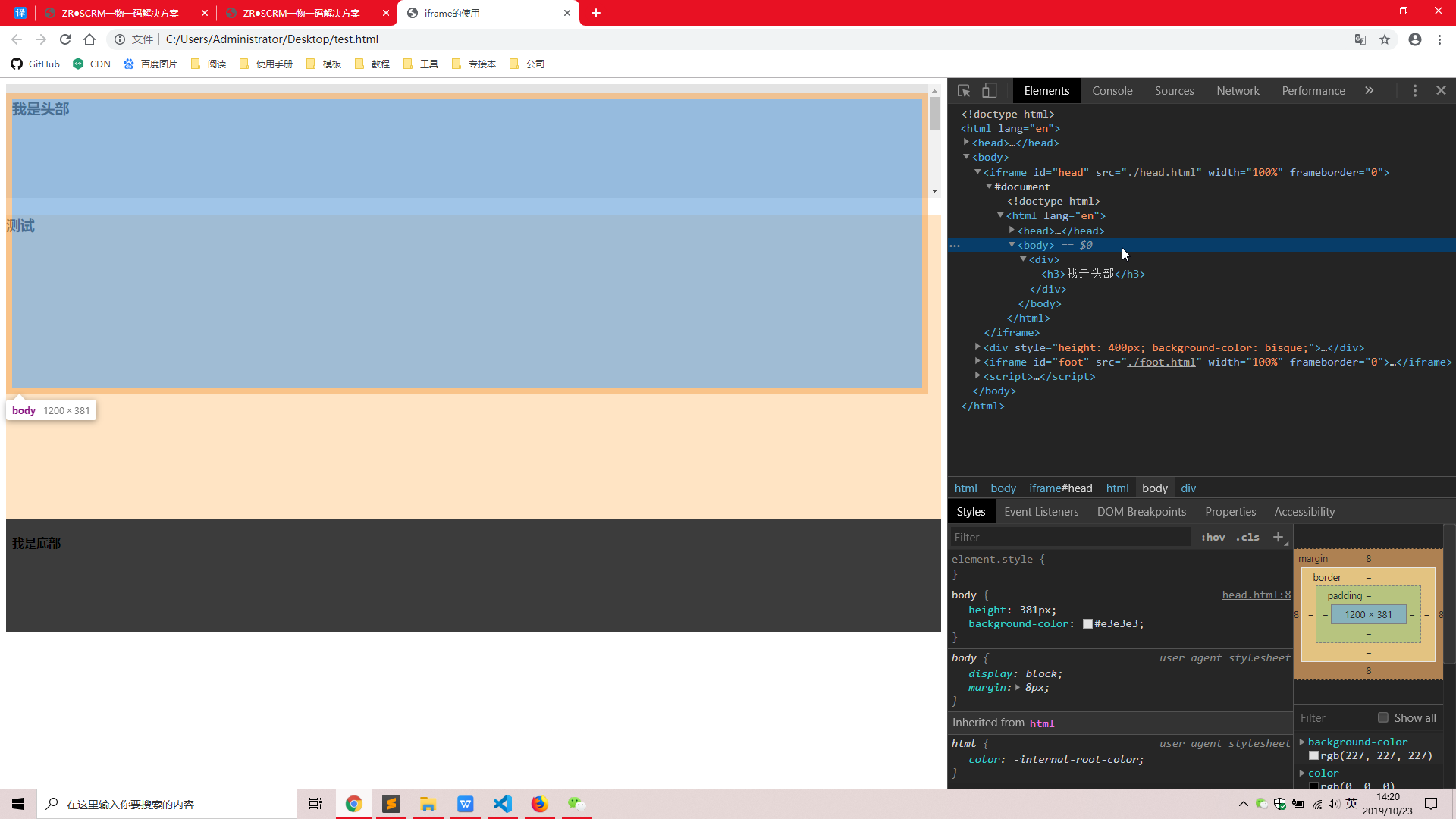Click the translate page icon
1456x819 pixels.
tap(1360, 39)
